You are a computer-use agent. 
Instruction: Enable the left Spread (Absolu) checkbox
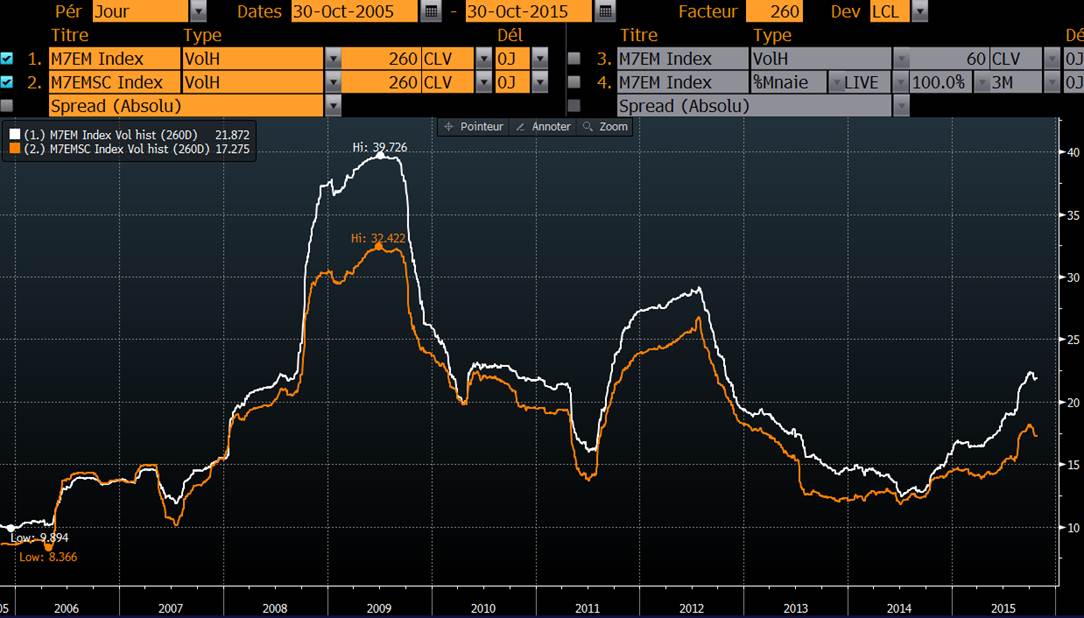pyautogui.click(x=7, y=106)
